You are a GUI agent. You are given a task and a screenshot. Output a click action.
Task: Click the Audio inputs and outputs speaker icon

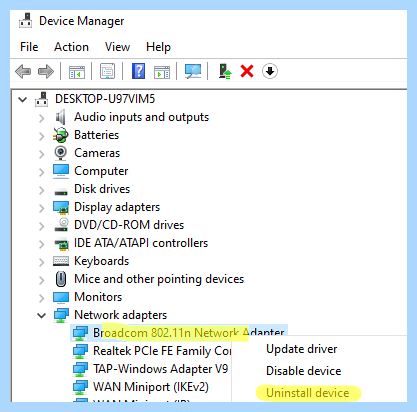tap(61, 117)
